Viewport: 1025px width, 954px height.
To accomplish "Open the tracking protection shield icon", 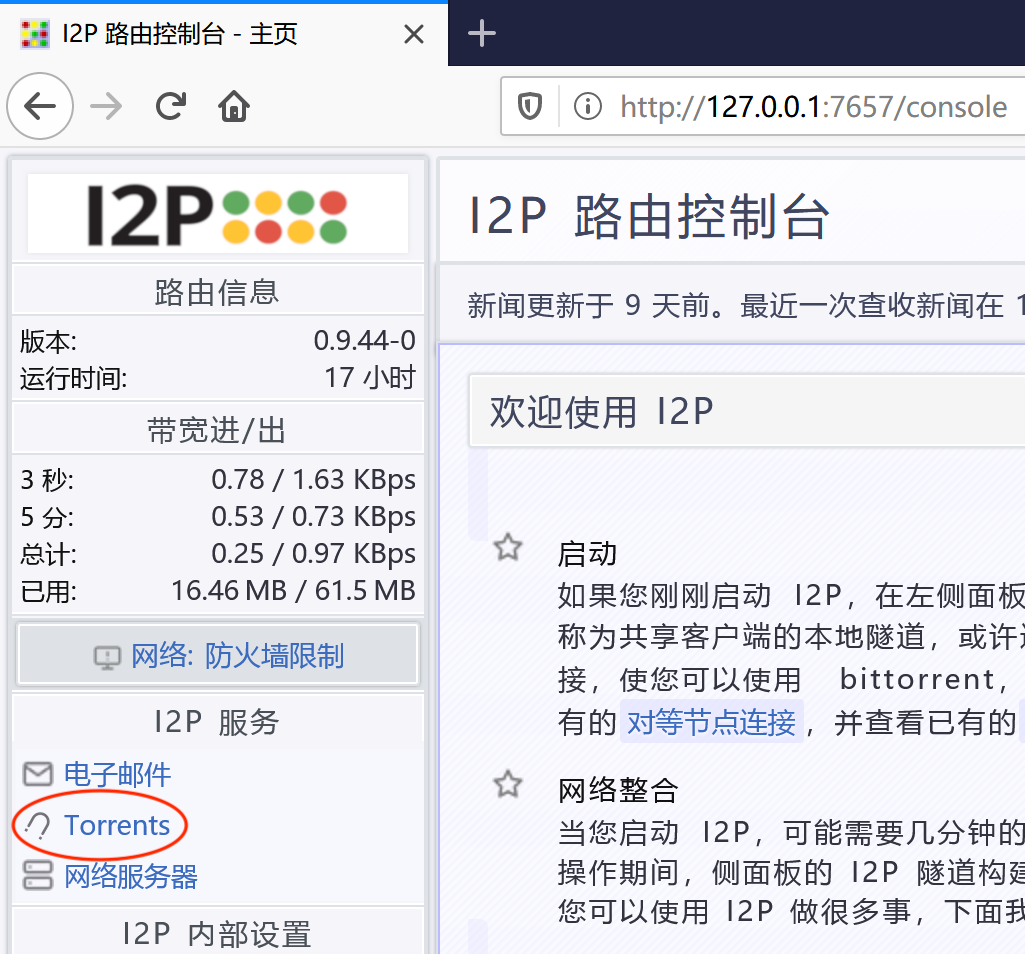I will [529, 106].
